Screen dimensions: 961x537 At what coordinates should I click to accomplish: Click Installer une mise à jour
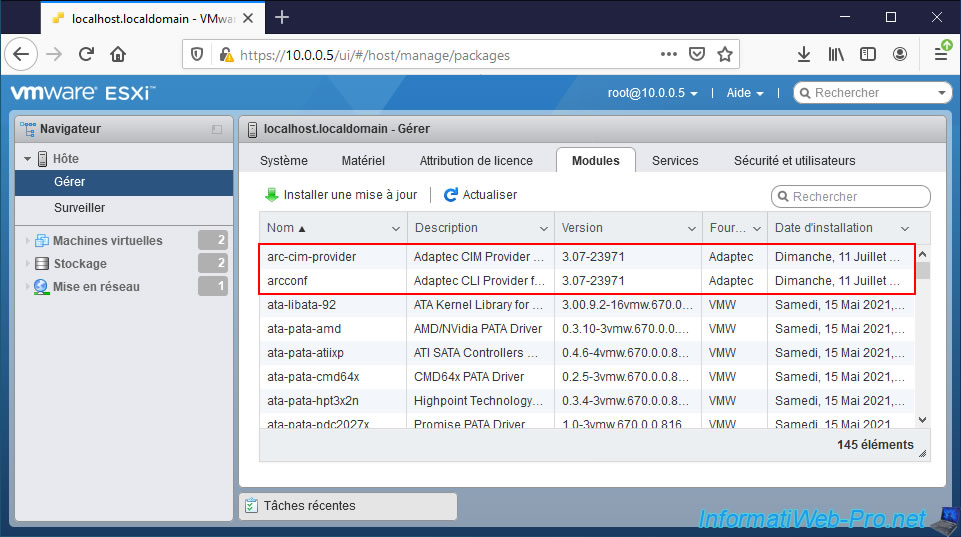point(340,195)
